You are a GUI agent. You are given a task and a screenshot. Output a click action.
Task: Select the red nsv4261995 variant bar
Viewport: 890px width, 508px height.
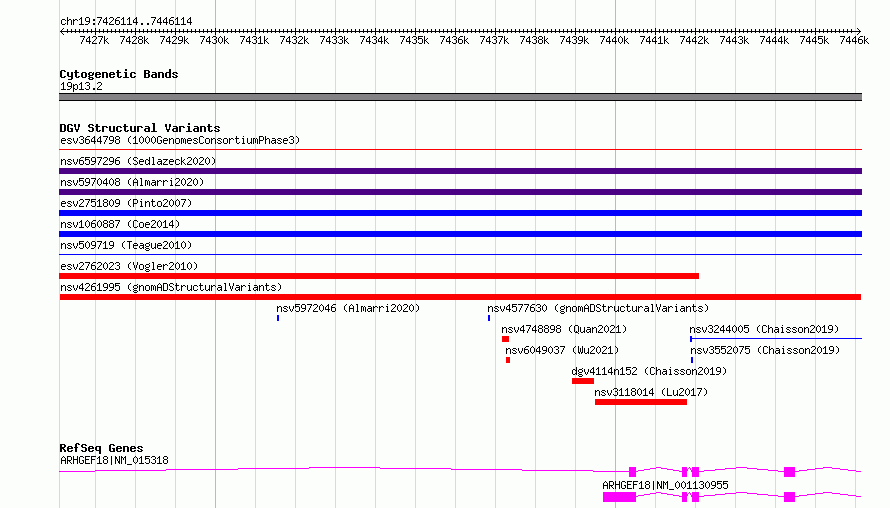[x=460, y=297]
